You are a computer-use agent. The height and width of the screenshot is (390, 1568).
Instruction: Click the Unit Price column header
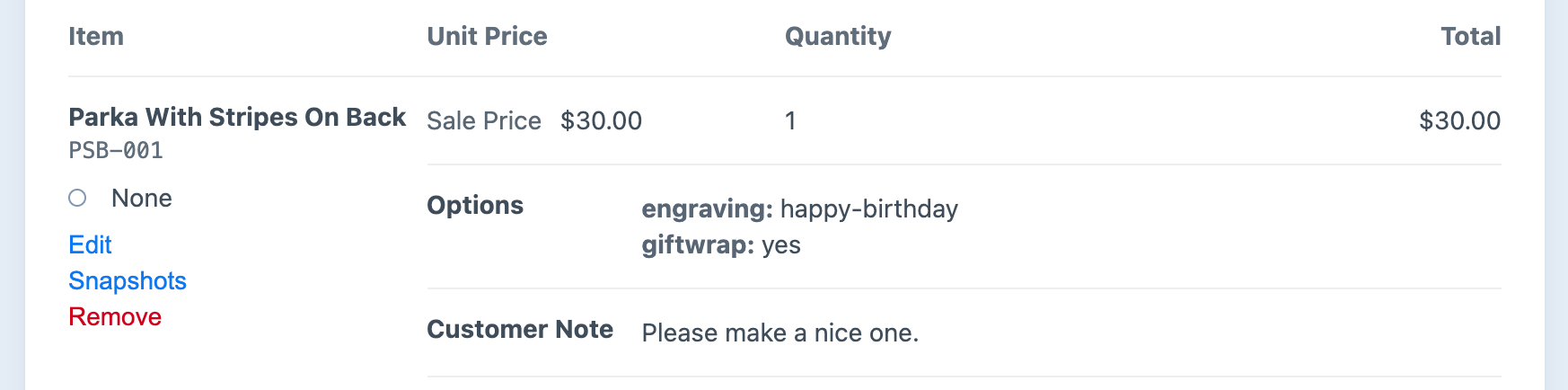[487, 37]
